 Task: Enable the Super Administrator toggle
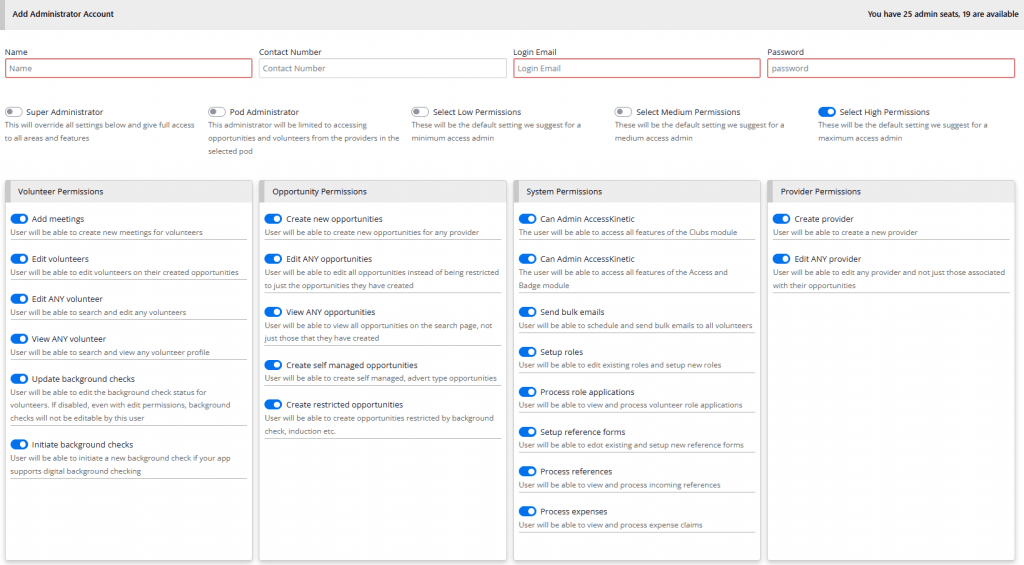click(14, 112)
